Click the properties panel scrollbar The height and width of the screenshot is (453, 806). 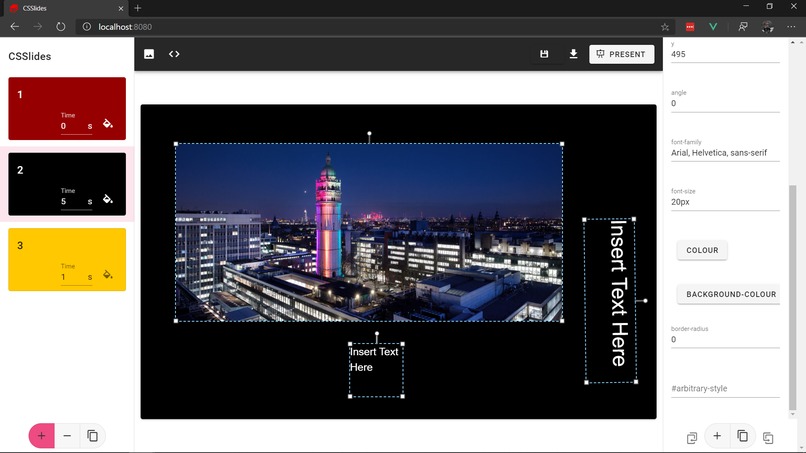pos(792,296)
